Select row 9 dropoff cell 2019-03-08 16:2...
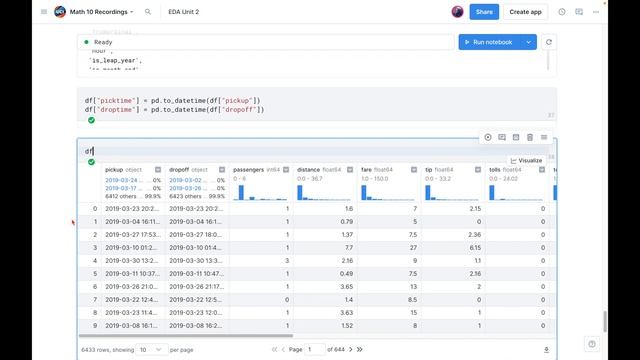640x360 pixels. coord(197,326)
